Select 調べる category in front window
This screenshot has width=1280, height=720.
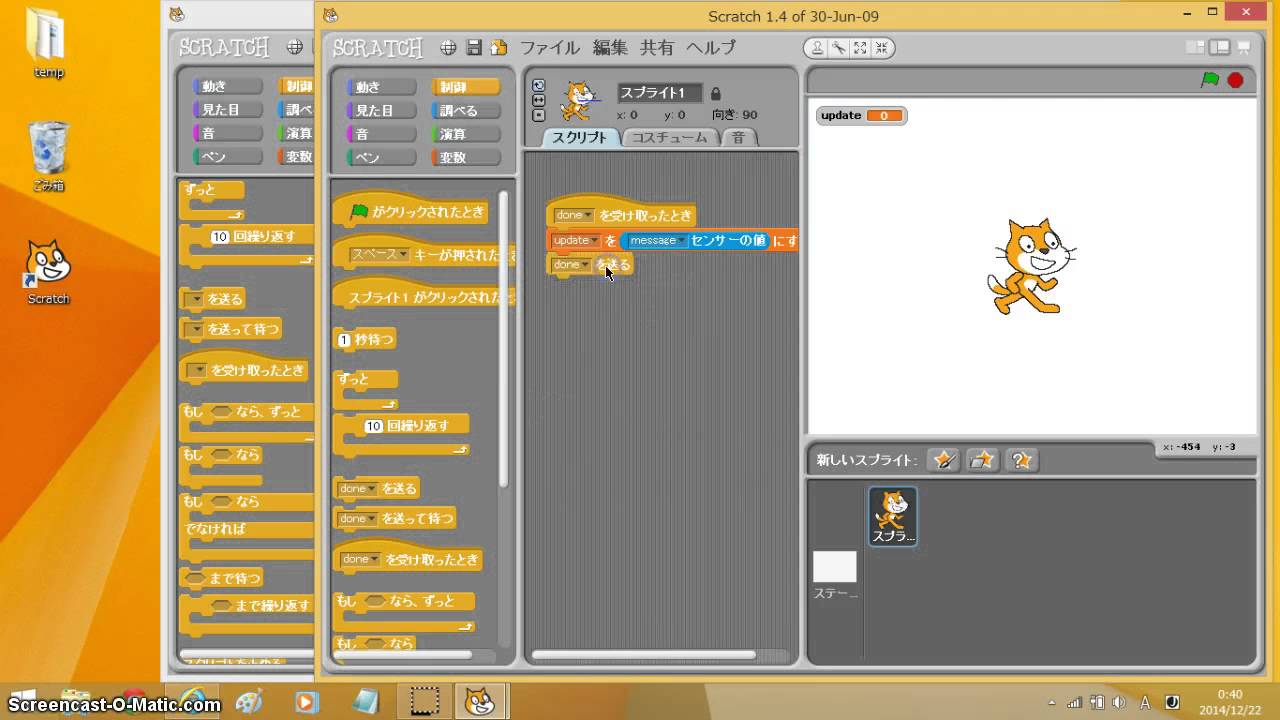tap(467, 110)
